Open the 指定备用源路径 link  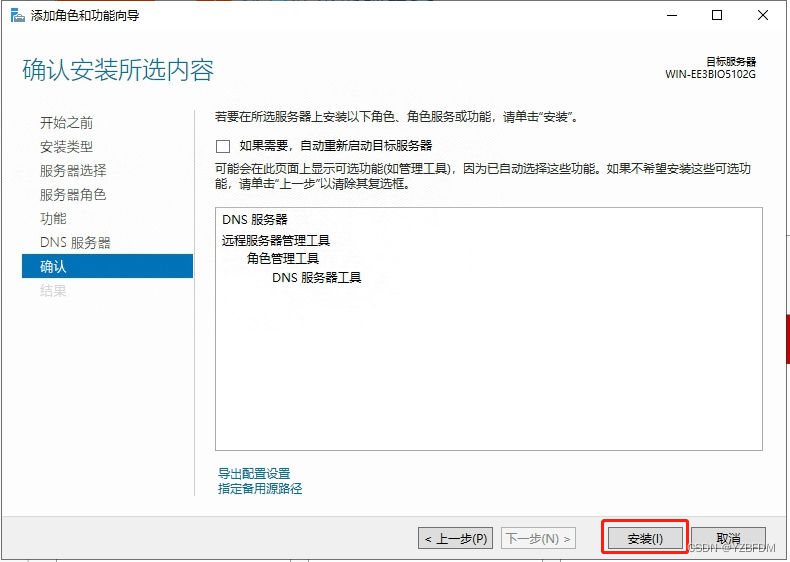(260, 488)
